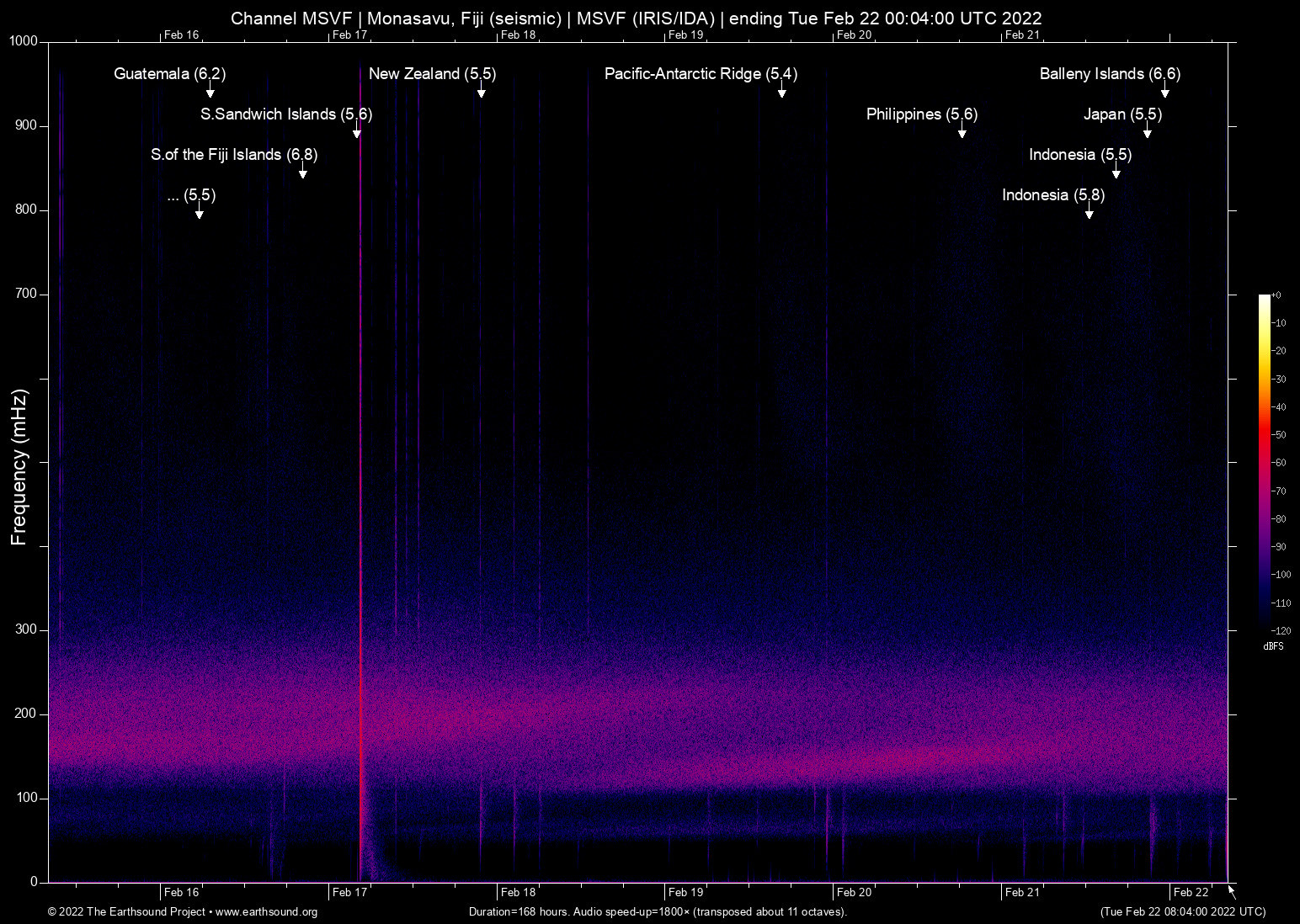
Task: Select the unnamed (5.5) event marker
Action: click(200, 215)
